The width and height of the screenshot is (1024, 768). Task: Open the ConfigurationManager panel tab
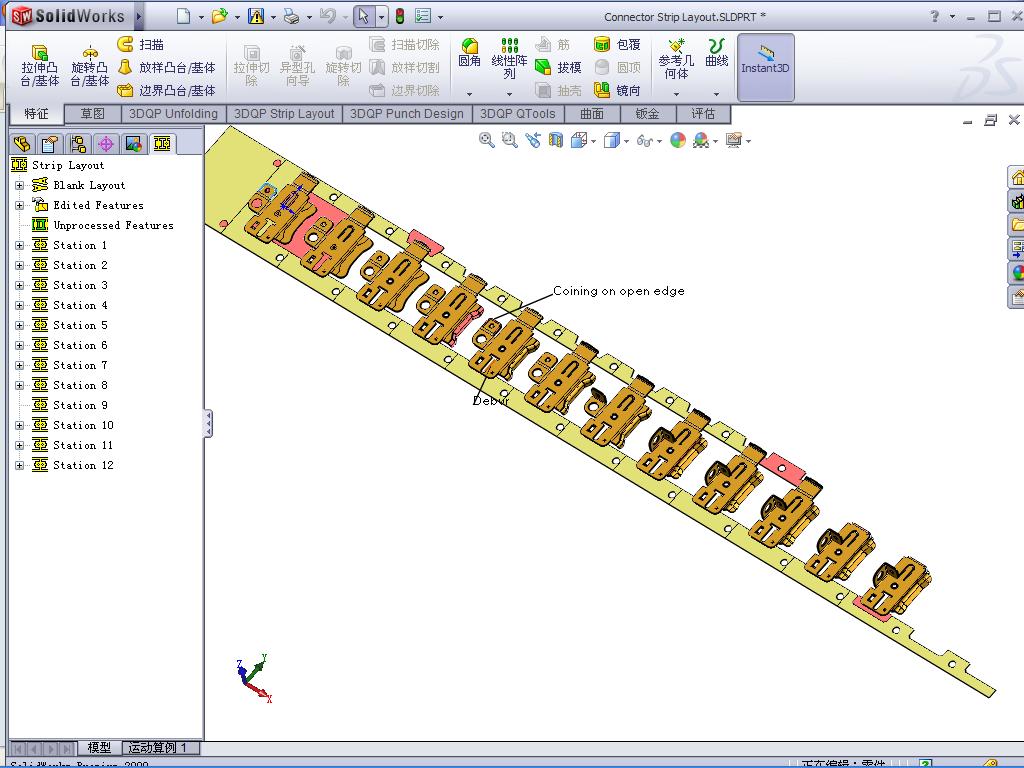[78, 144]
